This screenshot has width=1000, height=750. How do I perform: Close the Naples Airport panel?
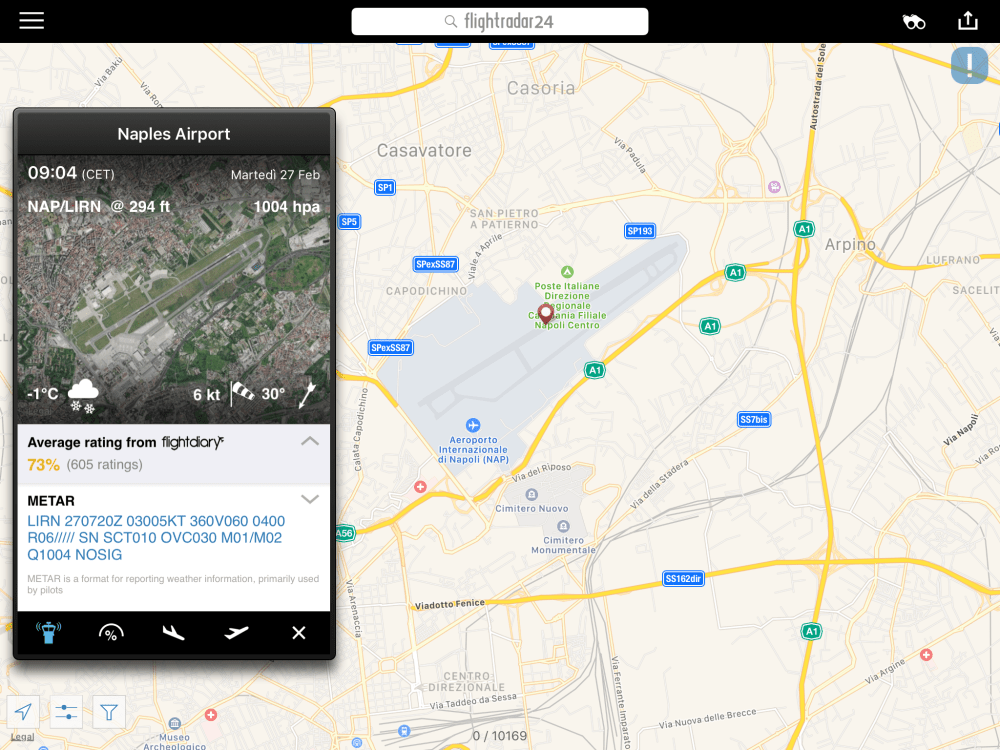pyautogui.click(x=298, y=633)
